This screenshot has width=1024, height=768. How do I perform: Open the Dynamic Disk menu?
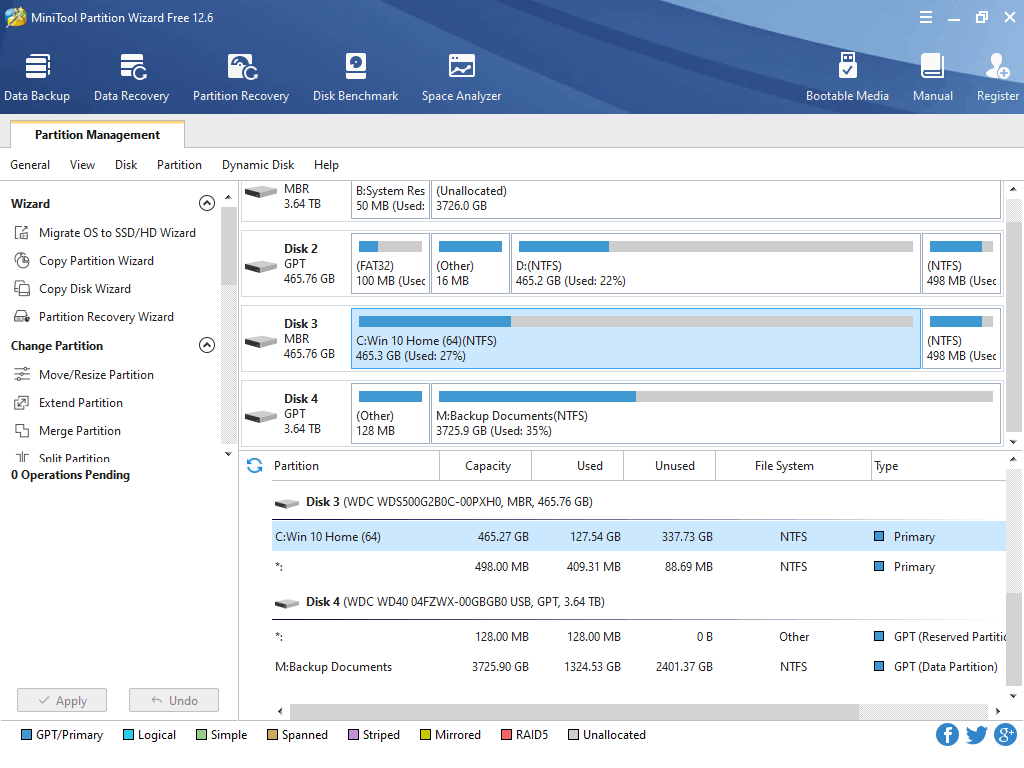[258, 165]
